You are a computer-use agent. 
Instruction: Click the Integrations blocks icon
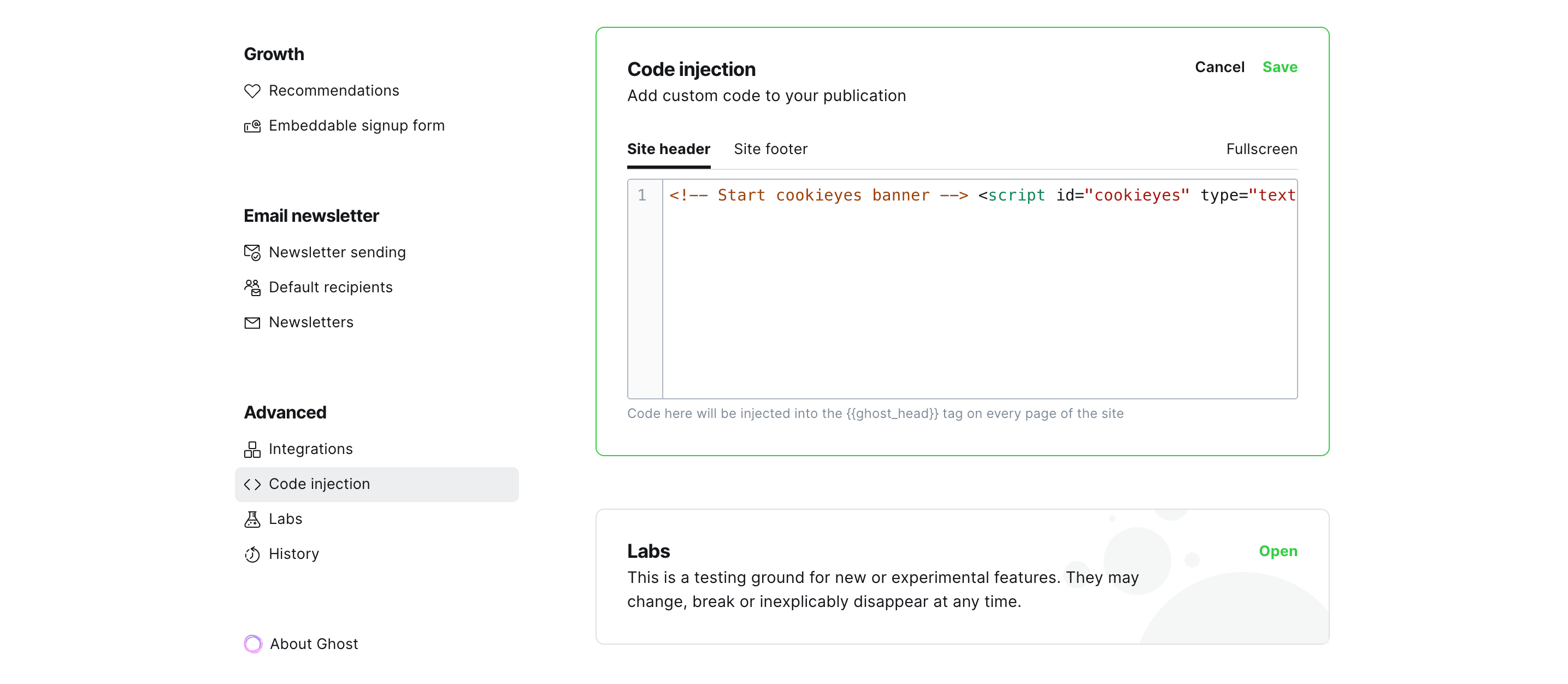pyautogui.click(x=252, y=449)
